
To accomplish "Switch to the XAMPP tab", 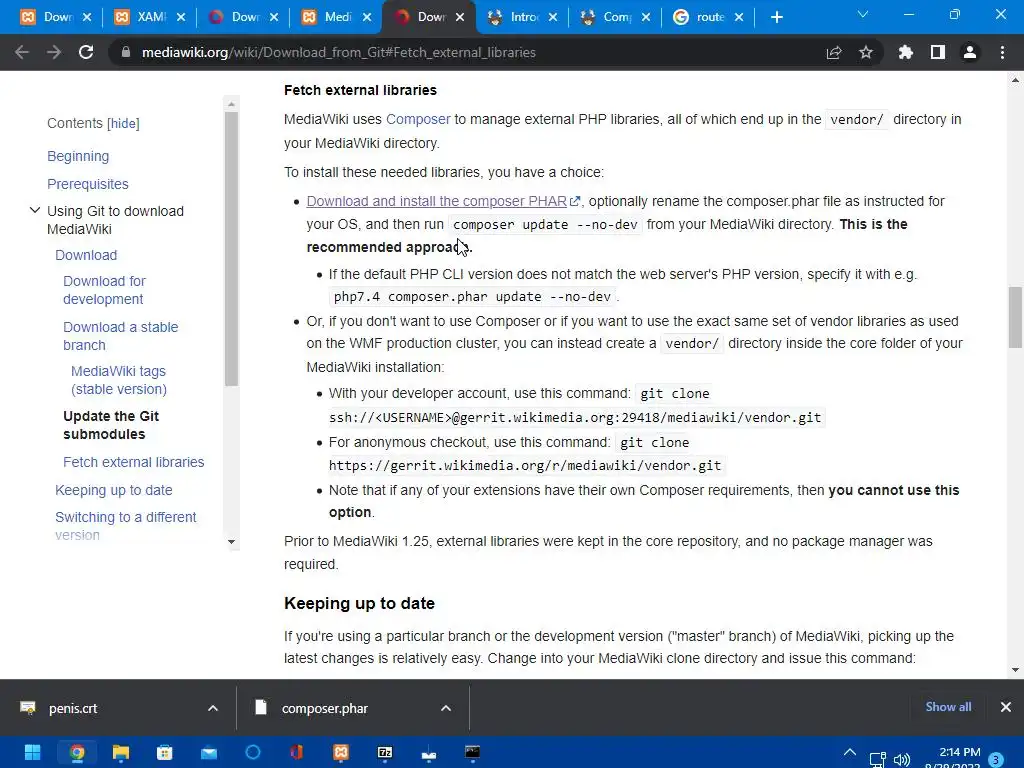I will point(150,17).
